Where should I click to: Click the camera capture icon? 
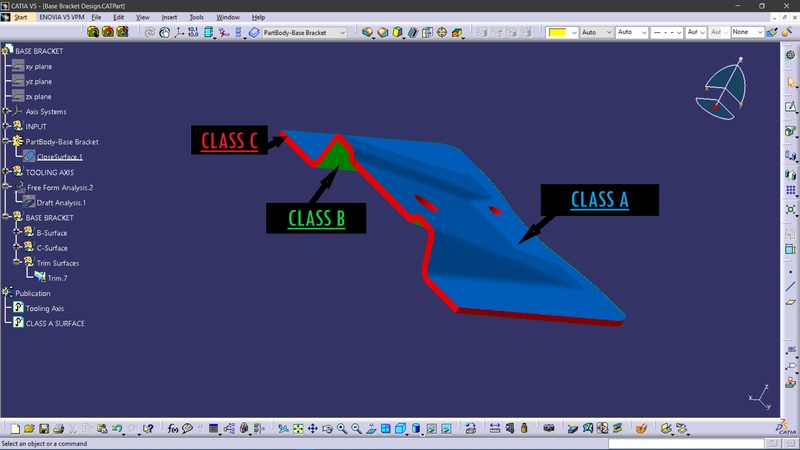point(548,429)
